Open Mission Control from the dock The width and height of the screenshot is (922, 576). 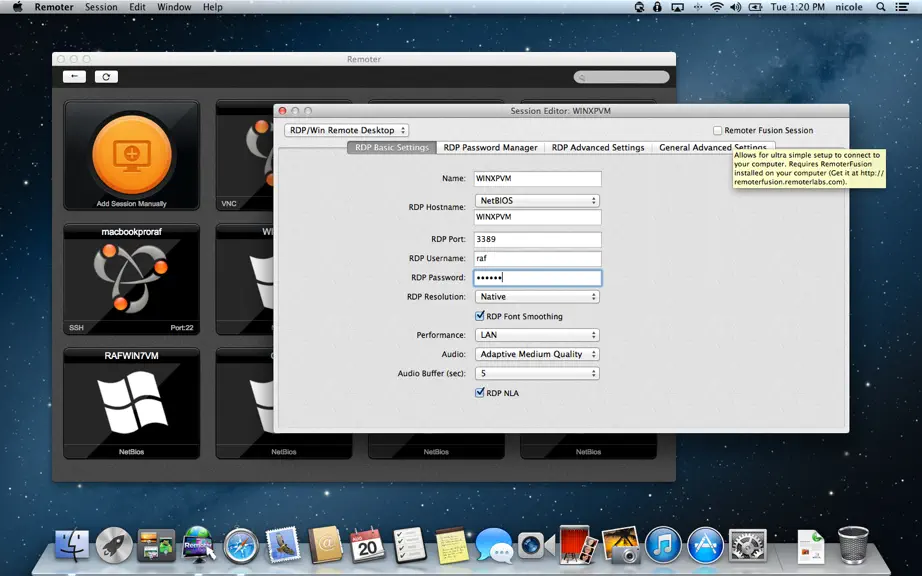click(156, 545)
